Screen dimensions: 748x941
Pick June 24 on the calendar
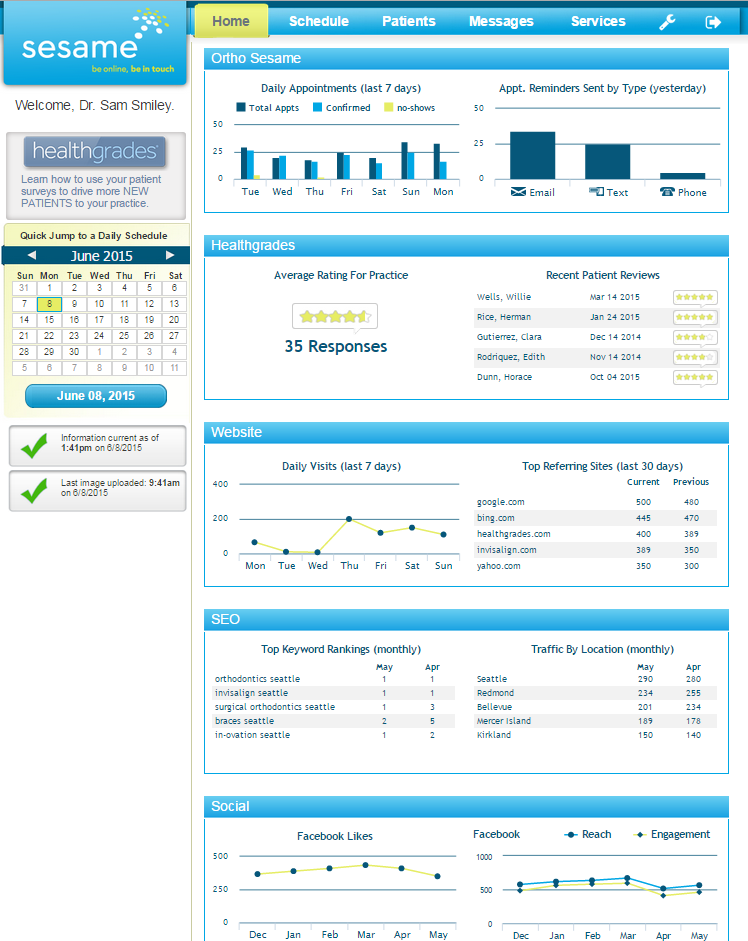(99, 336)
